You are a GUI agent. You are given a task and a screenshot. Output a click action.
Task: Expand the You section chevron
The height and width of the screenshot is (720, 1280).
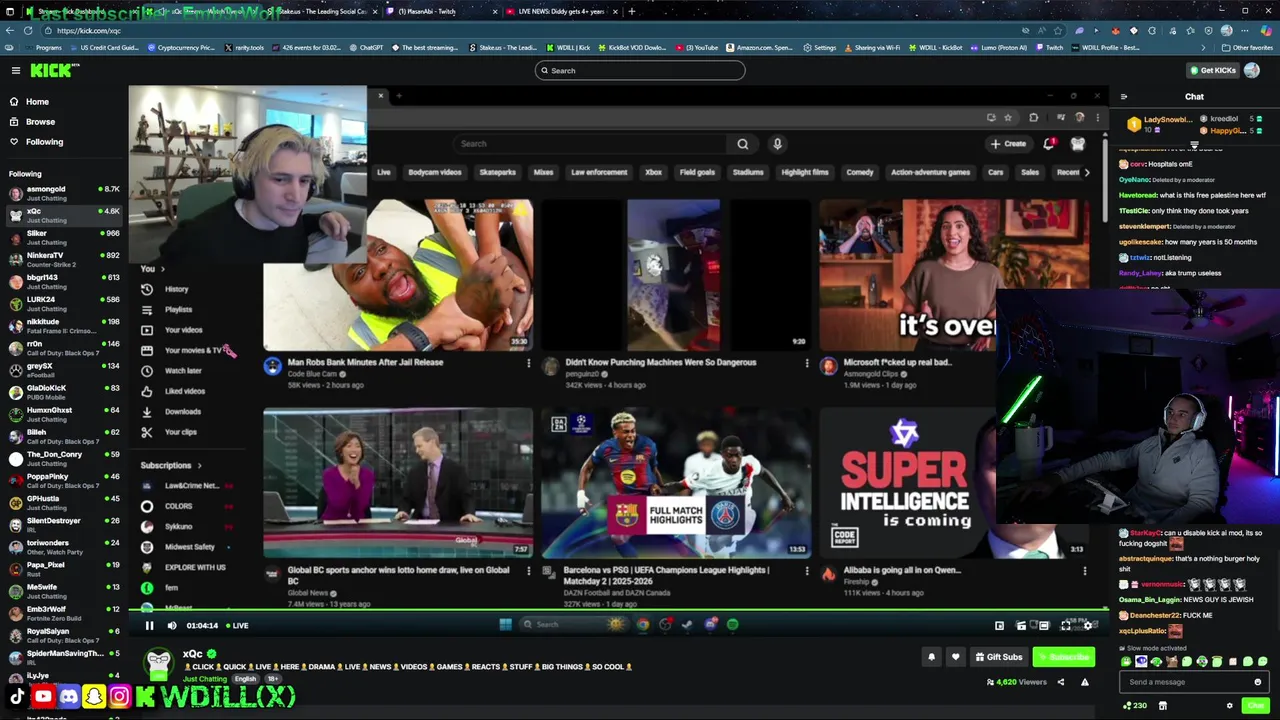click(163, 269)
